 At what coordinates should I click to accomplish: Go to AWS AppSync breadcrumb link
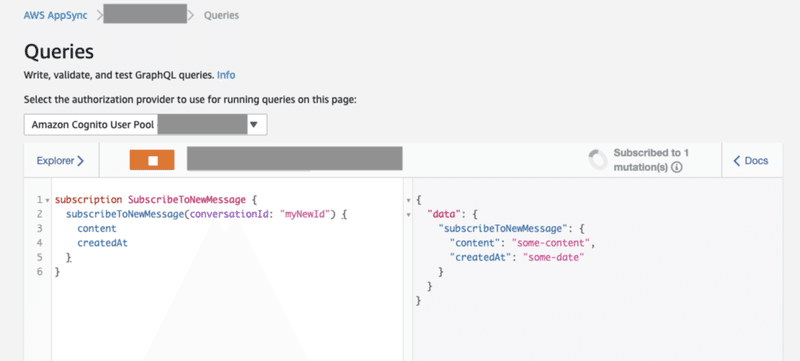point(56,15)
